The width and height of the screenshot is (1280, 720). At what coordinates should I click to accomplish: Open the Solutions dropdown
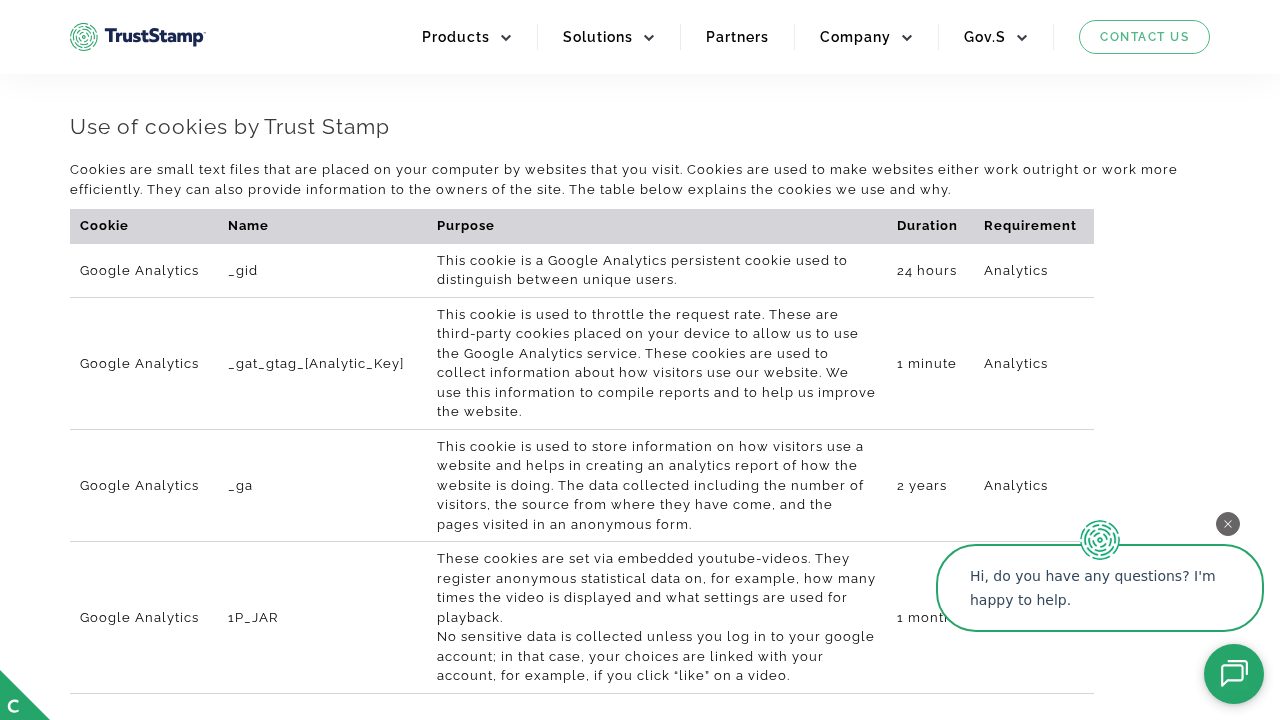597,37
